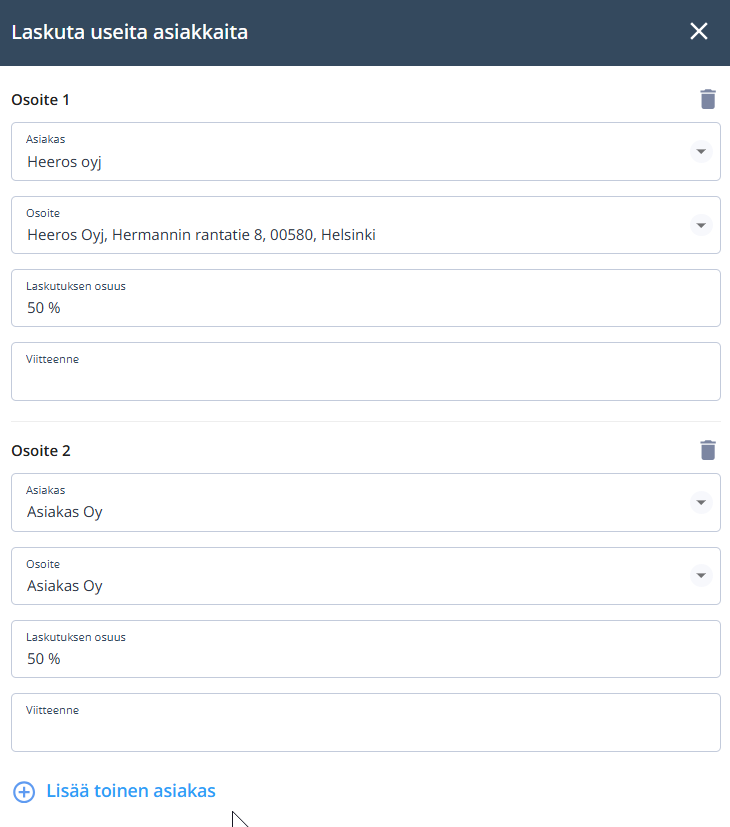Select the Heeros oyj customer value
Screen dimensions: 730x827
64,162
